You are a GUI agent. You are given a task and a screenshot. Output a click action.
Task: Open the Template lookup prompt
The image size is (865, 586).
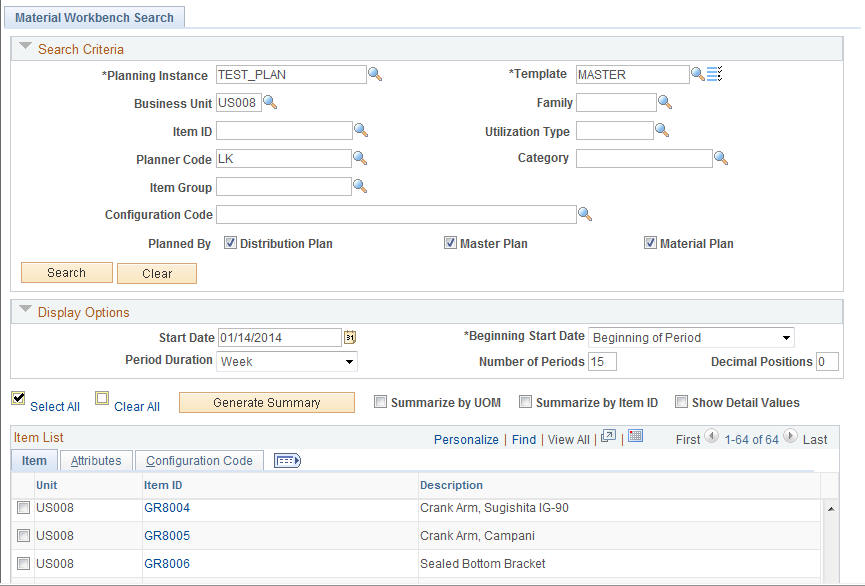(696, 73)
